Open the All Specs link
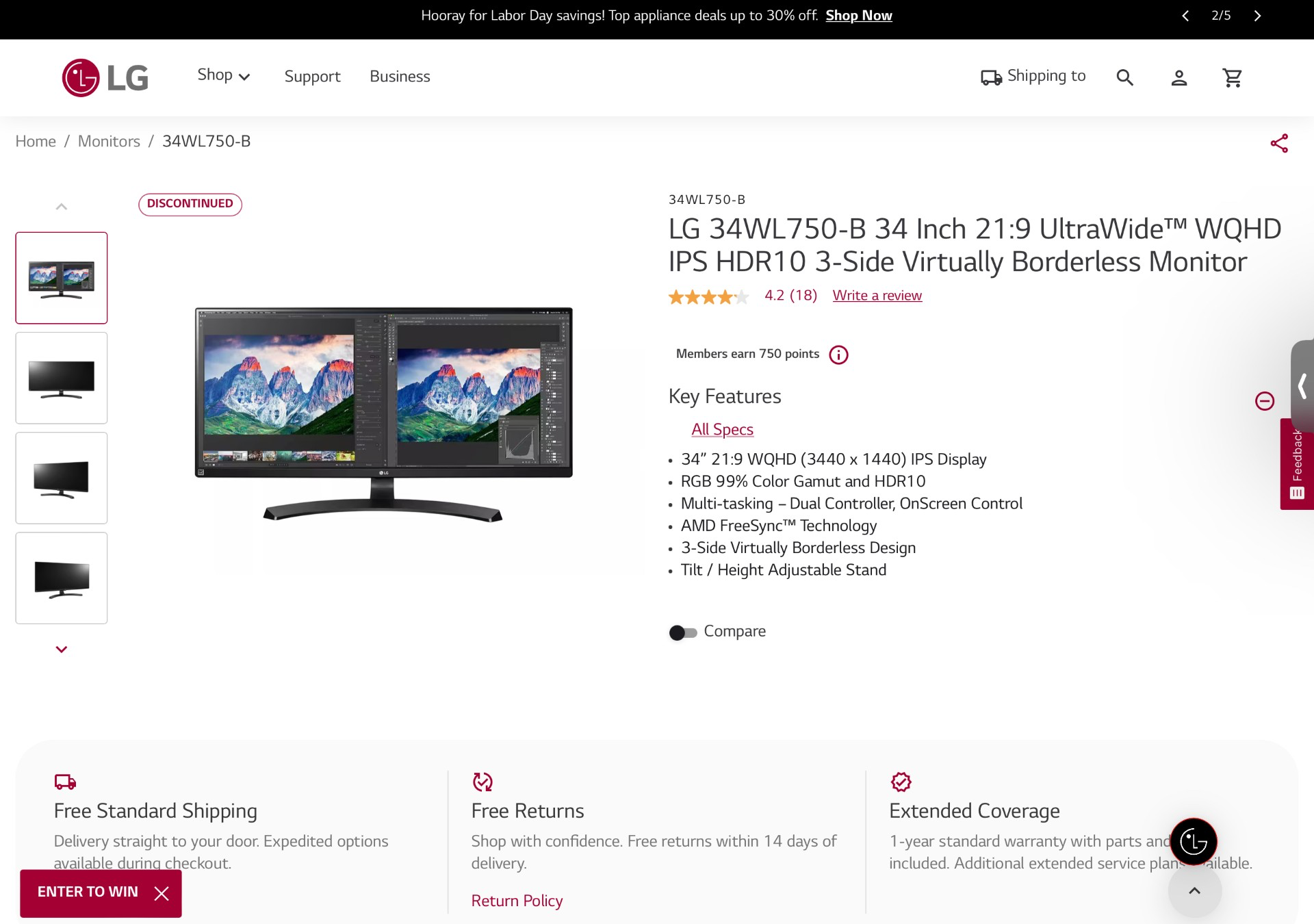 coord(722,430)
